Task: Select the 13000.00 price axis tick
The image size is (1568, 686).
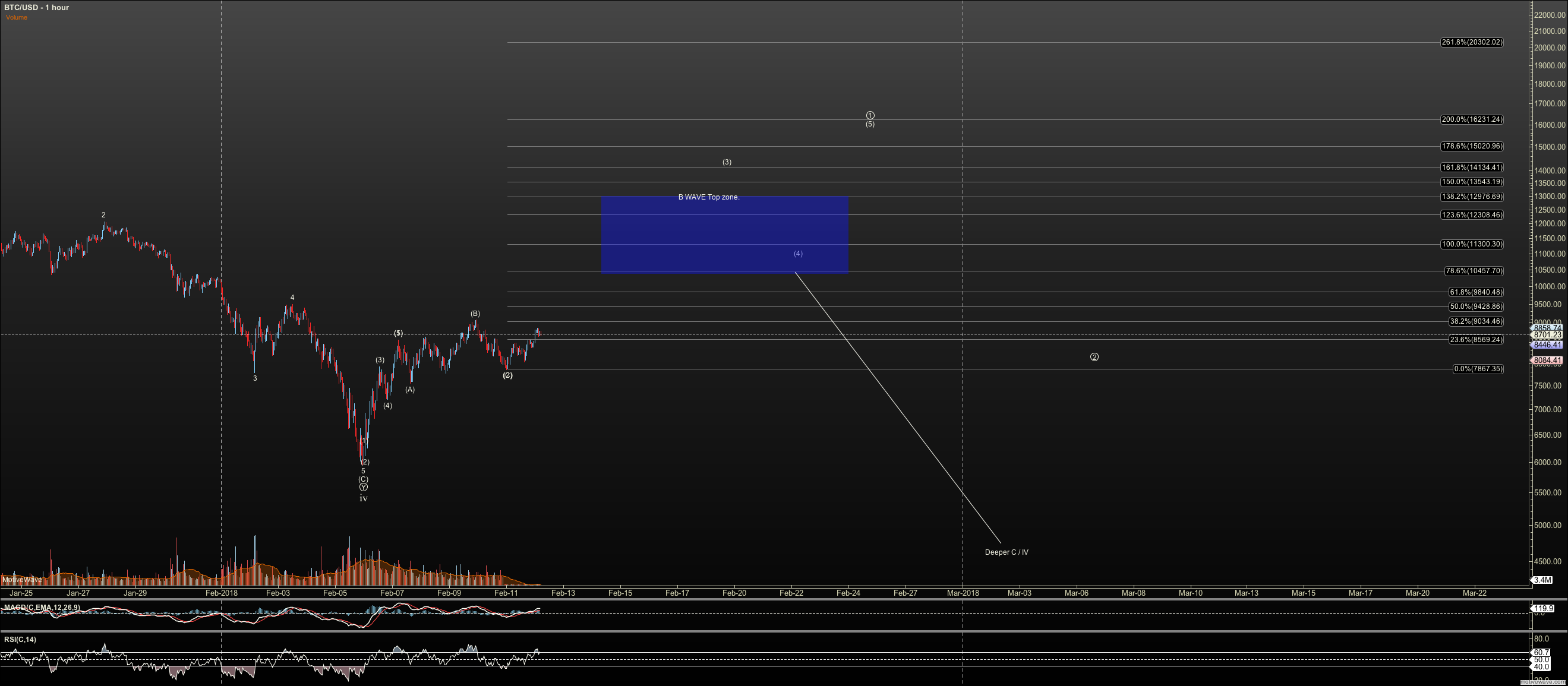Action: coord(1550,197)
